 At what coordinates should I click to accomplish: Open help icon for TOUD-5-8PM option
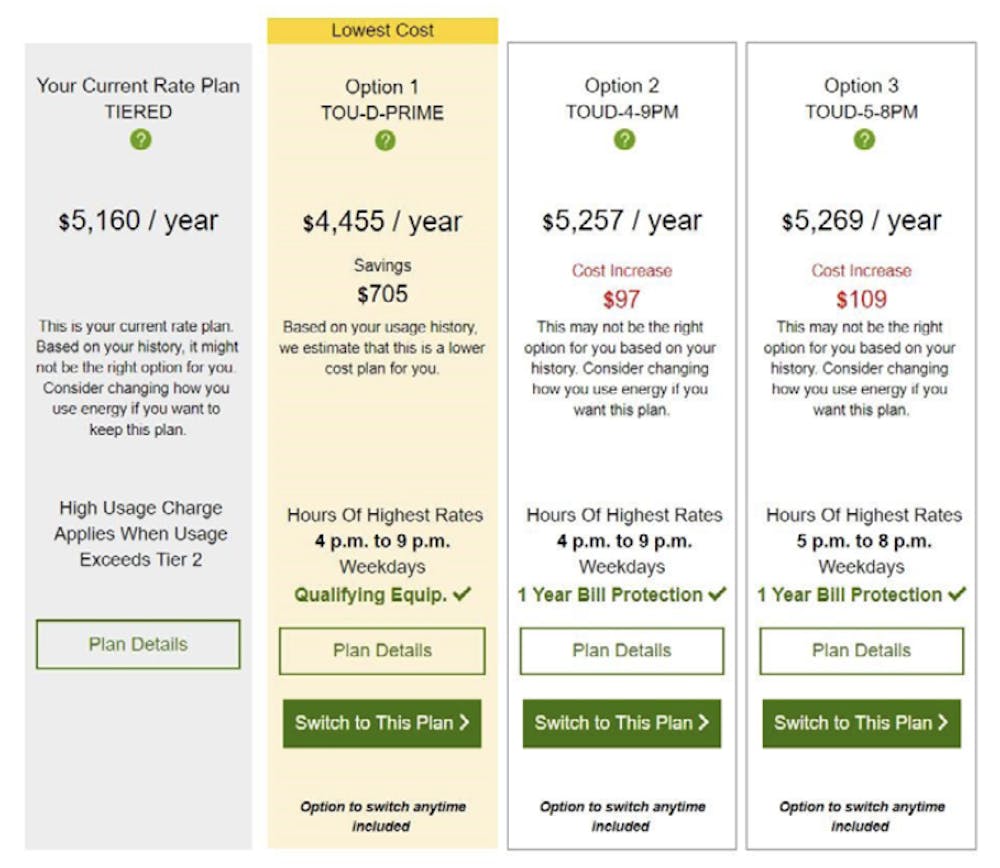click(x=864, y=139)
